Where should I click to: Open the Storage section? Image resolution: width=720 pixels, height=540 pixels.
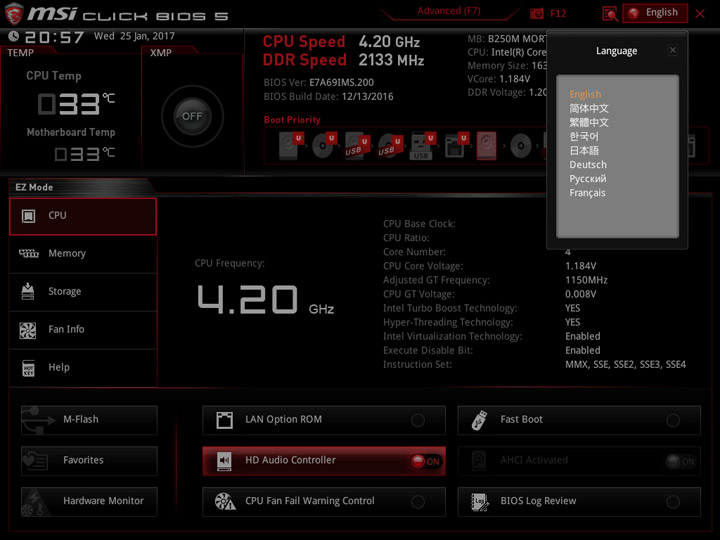83,292
